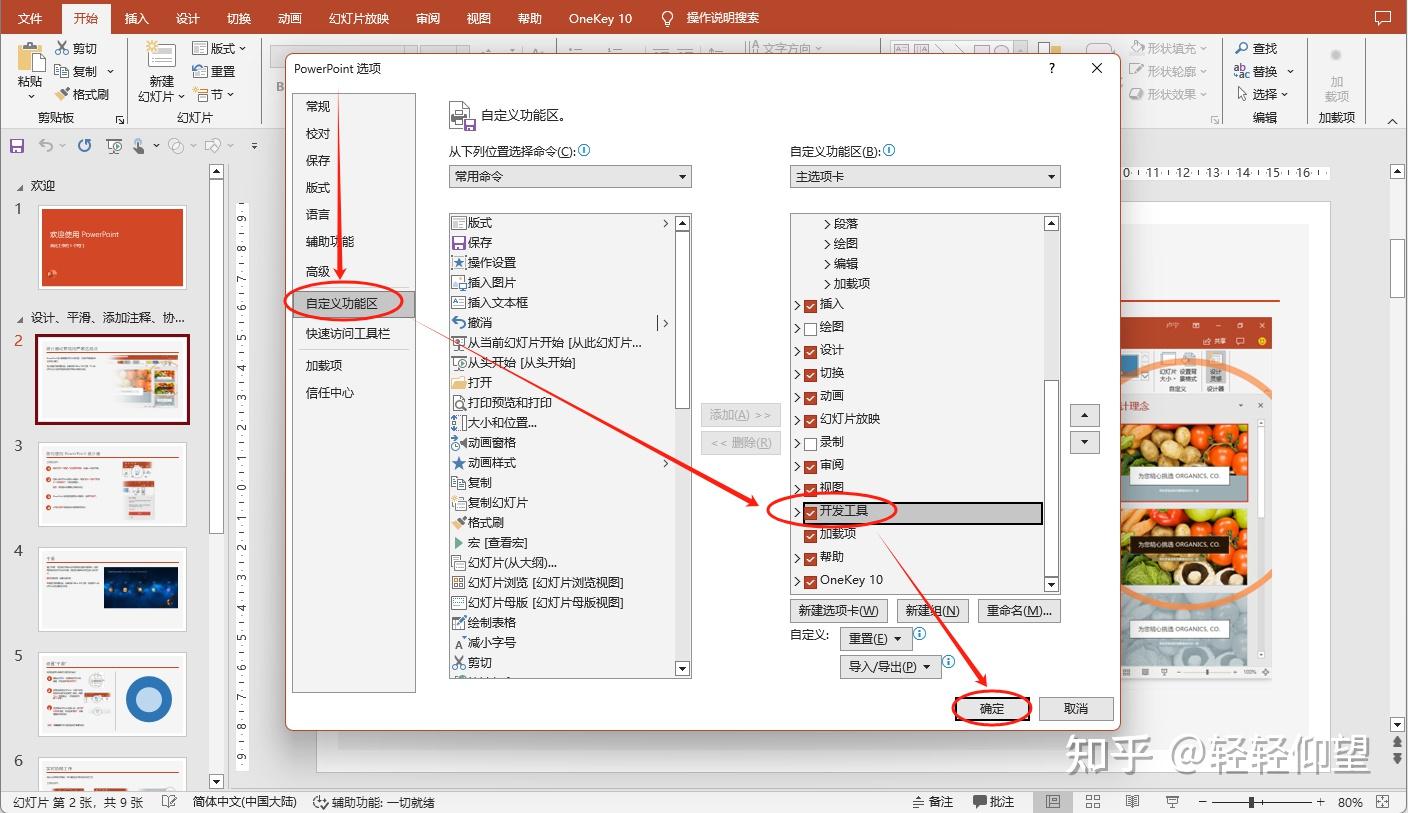Uncheck the 设计 tab checkbox
This screenshot has height=813, width=1408.
pos(810,351)
